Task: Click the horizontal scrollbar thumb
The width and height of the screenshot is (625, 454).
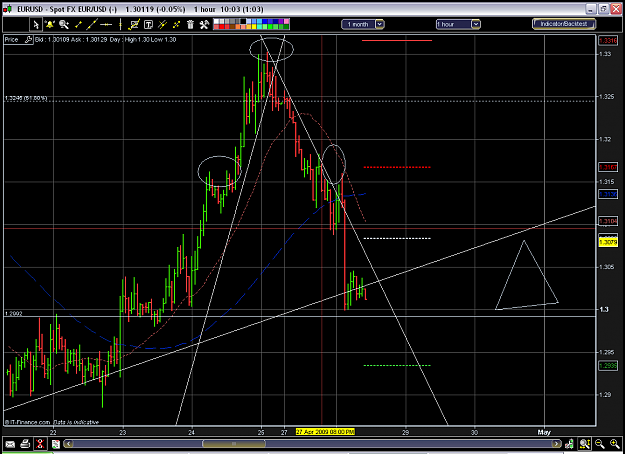Action: point(234,443)
